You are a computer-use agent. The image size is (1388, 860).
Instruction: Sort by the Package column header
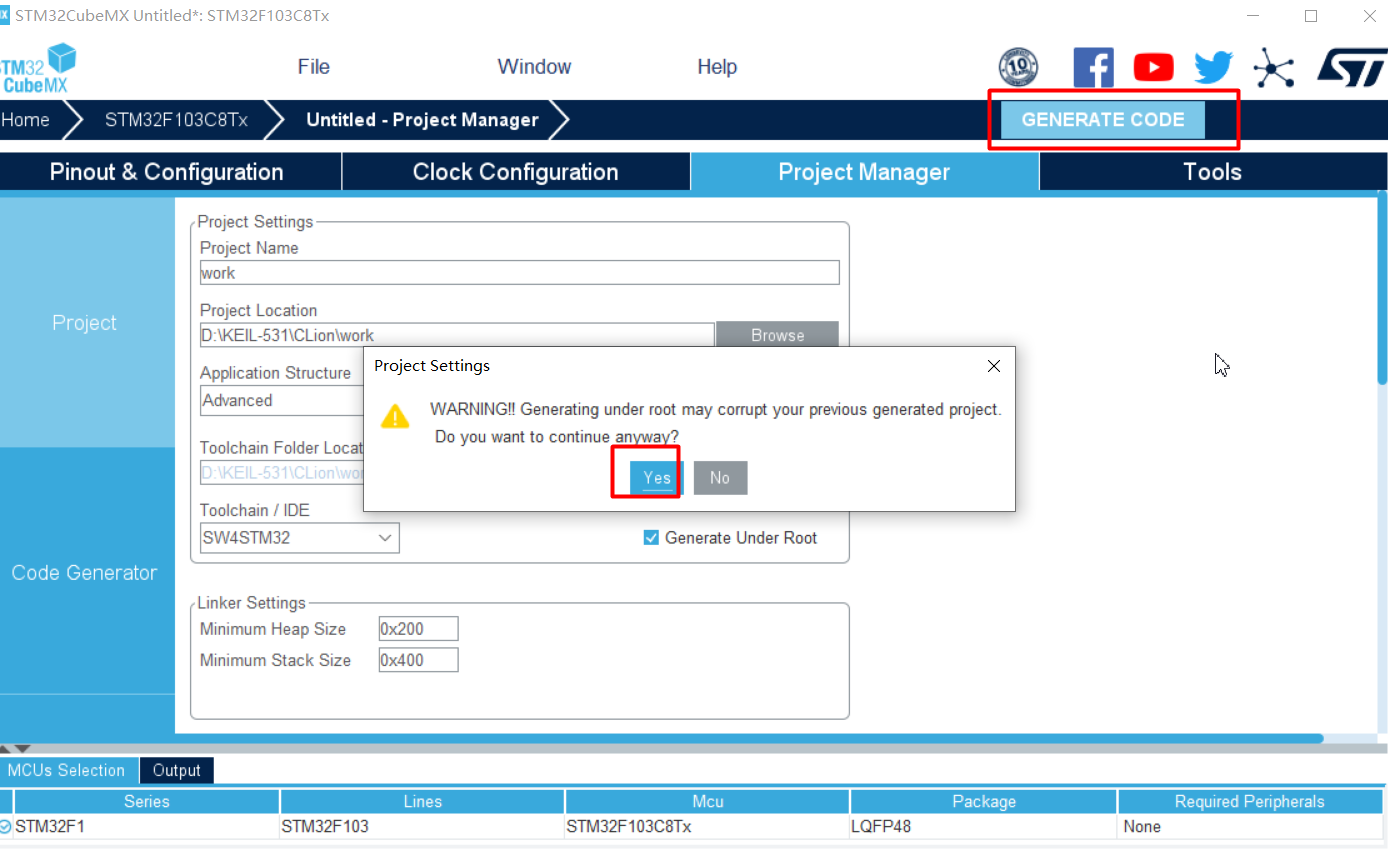(983, 801)
